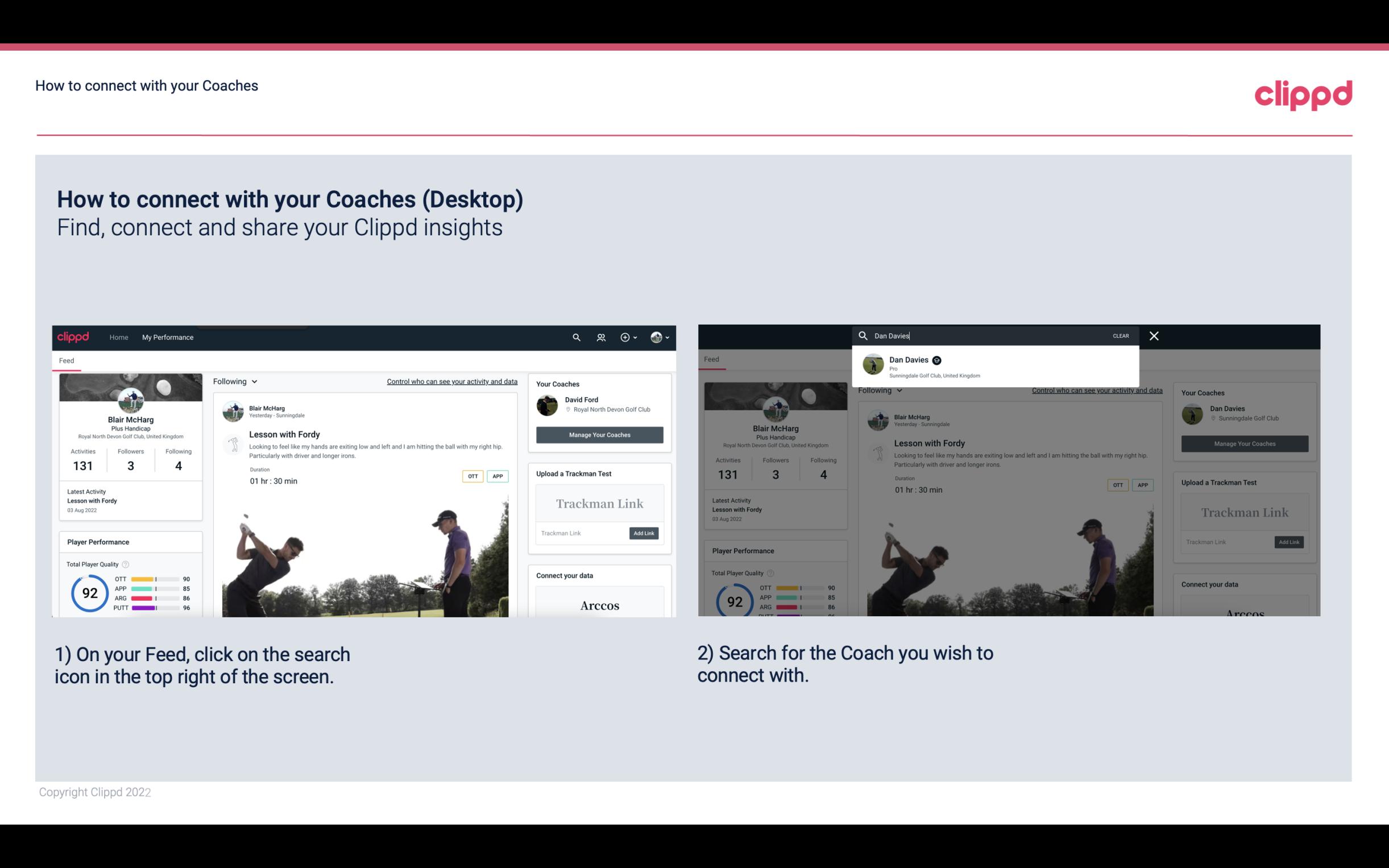Click the CLEAR button in search bar
Viewport: 1389px width, 868px height.
pyautogui.click(x=1121, y=336)
